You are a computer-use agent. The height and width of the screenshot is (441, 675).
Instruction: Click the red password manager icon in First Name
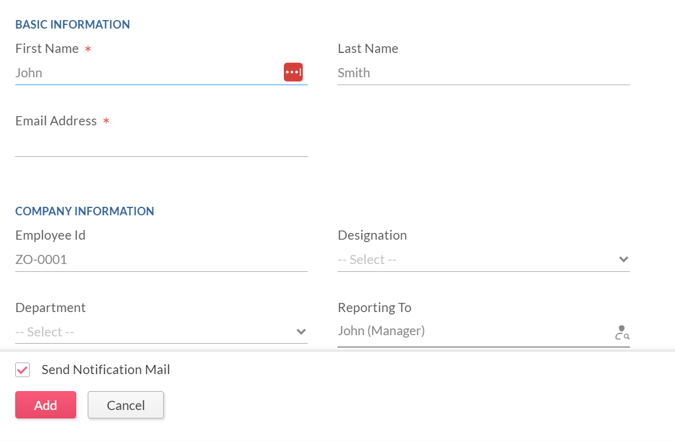pyautogui.click(x=293, y=72)
